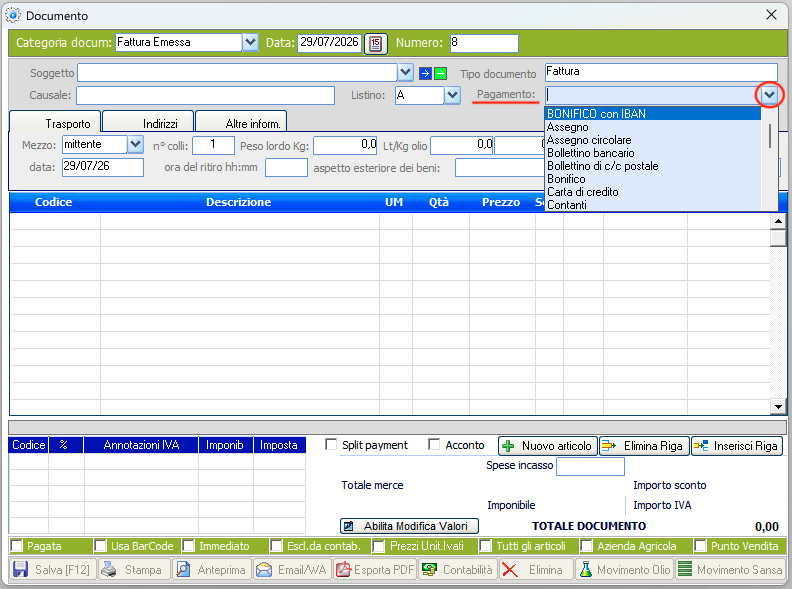The image size is (792, 589).
Task: Check the Escl.da contab. checkbox
Action: coord(276,546)
